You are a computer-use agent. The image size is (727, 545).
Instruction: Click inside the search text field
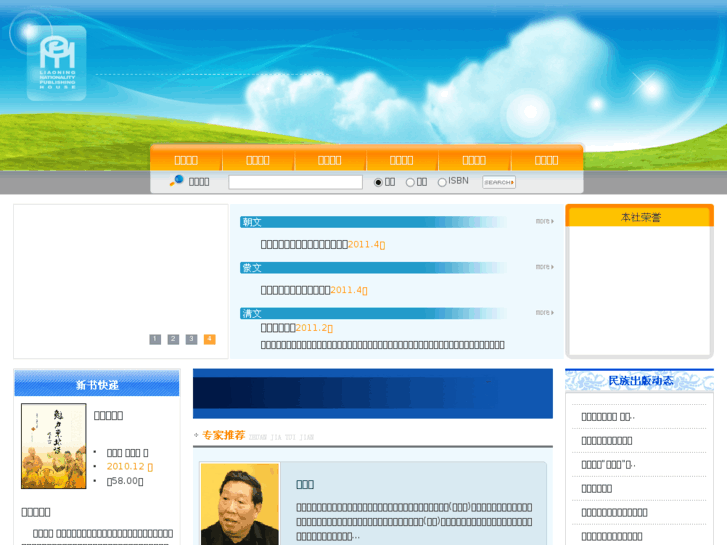pos(295,182)
